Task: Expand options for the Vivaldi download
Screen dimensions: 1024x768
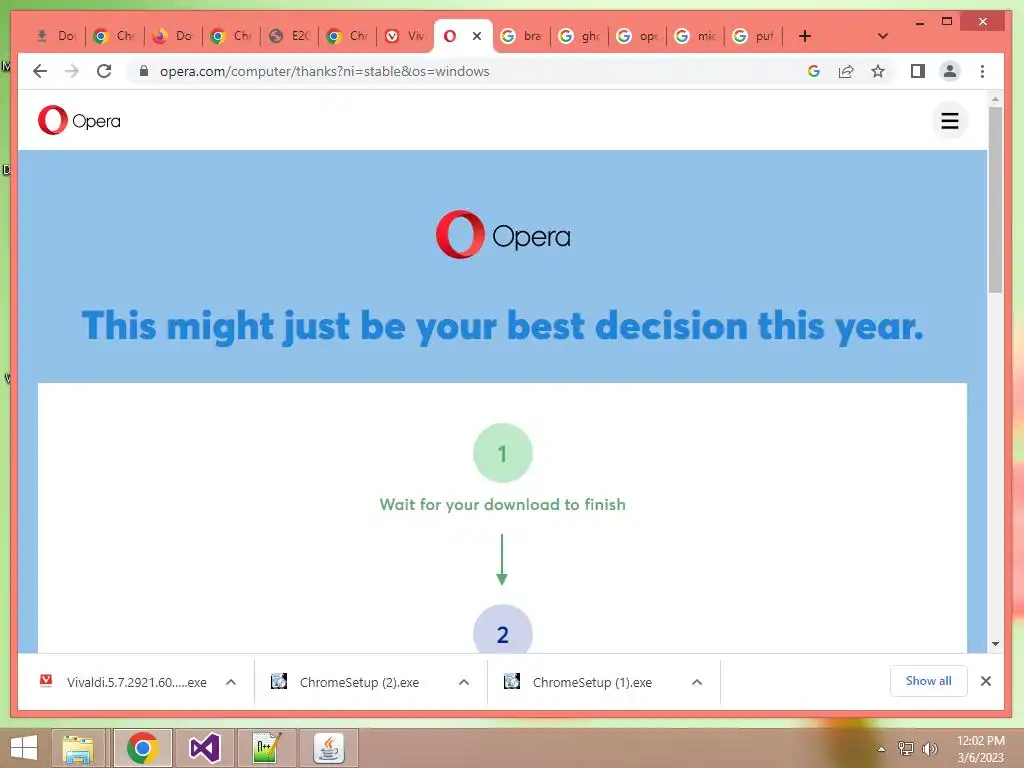Action: pos(231,682)
